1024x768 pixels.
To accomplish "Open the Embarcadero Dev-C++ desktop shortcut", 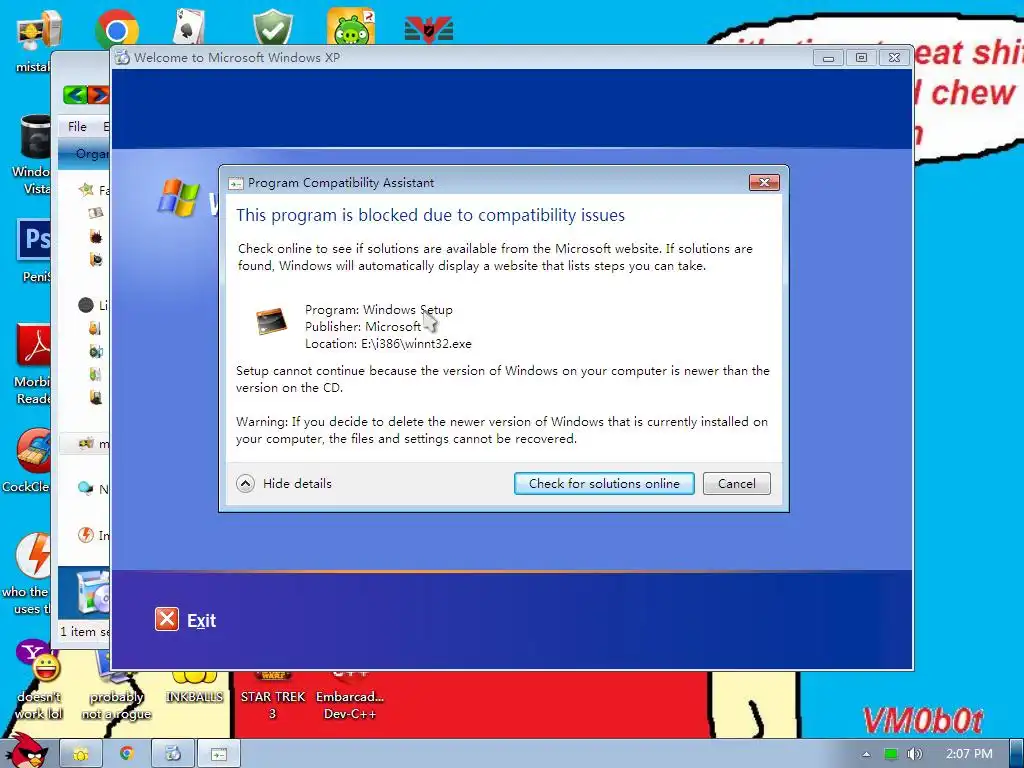I will click(350, 697).
